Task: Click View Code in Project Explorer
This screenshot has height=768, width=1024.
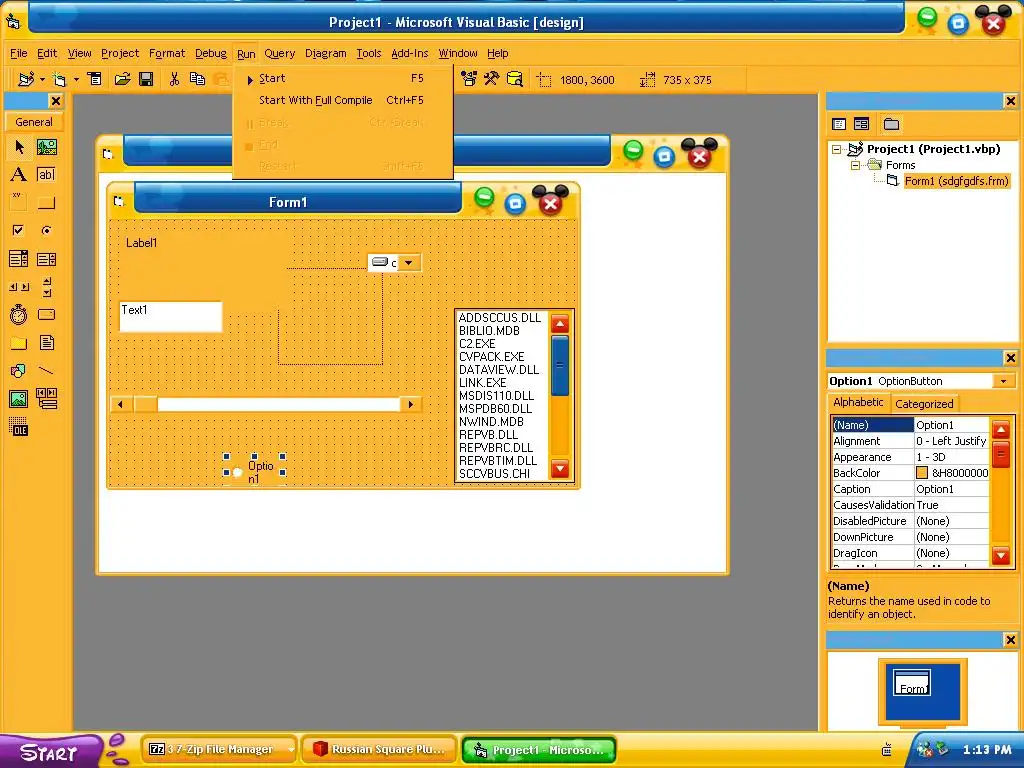Action: tap(839, 124)
